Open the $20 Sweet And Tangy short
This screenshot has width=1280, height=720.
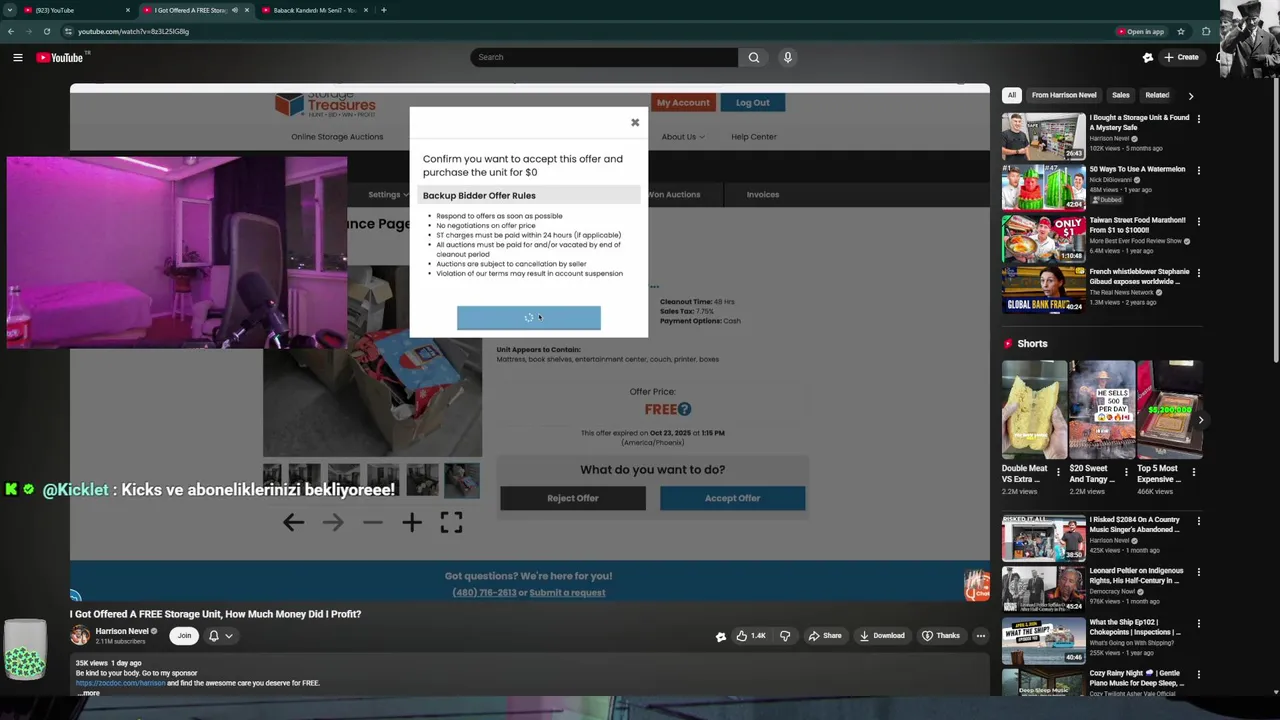coord(1101,410)
